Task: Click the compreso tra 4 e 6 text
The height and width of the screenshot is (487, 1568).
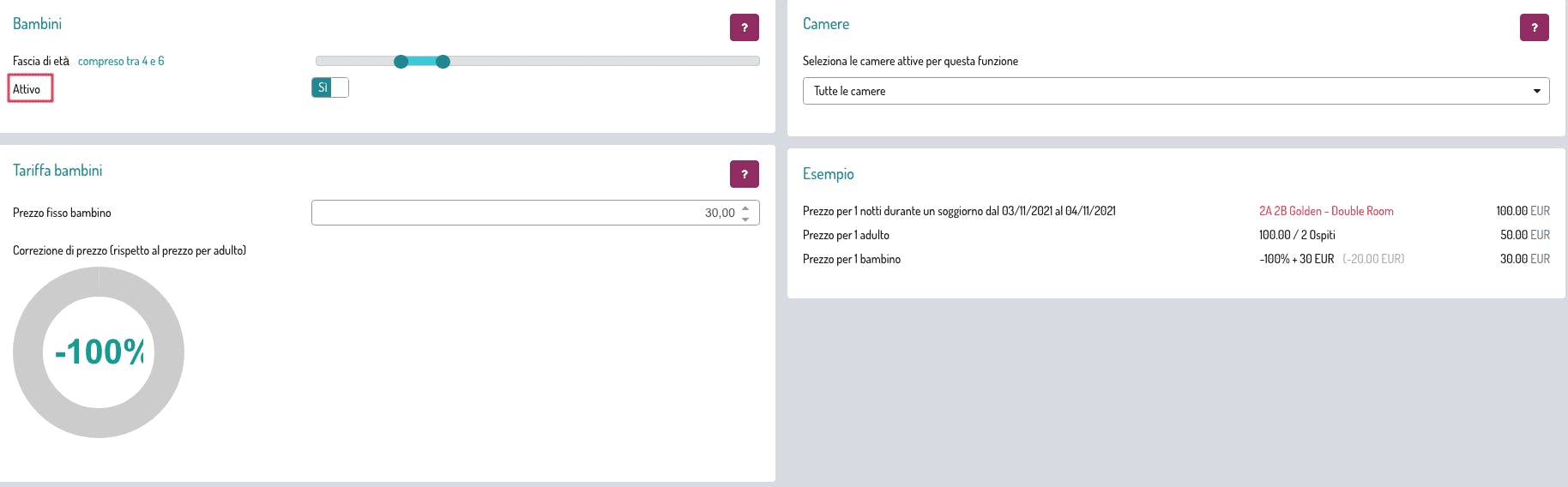Action: (x=121, y=61)
